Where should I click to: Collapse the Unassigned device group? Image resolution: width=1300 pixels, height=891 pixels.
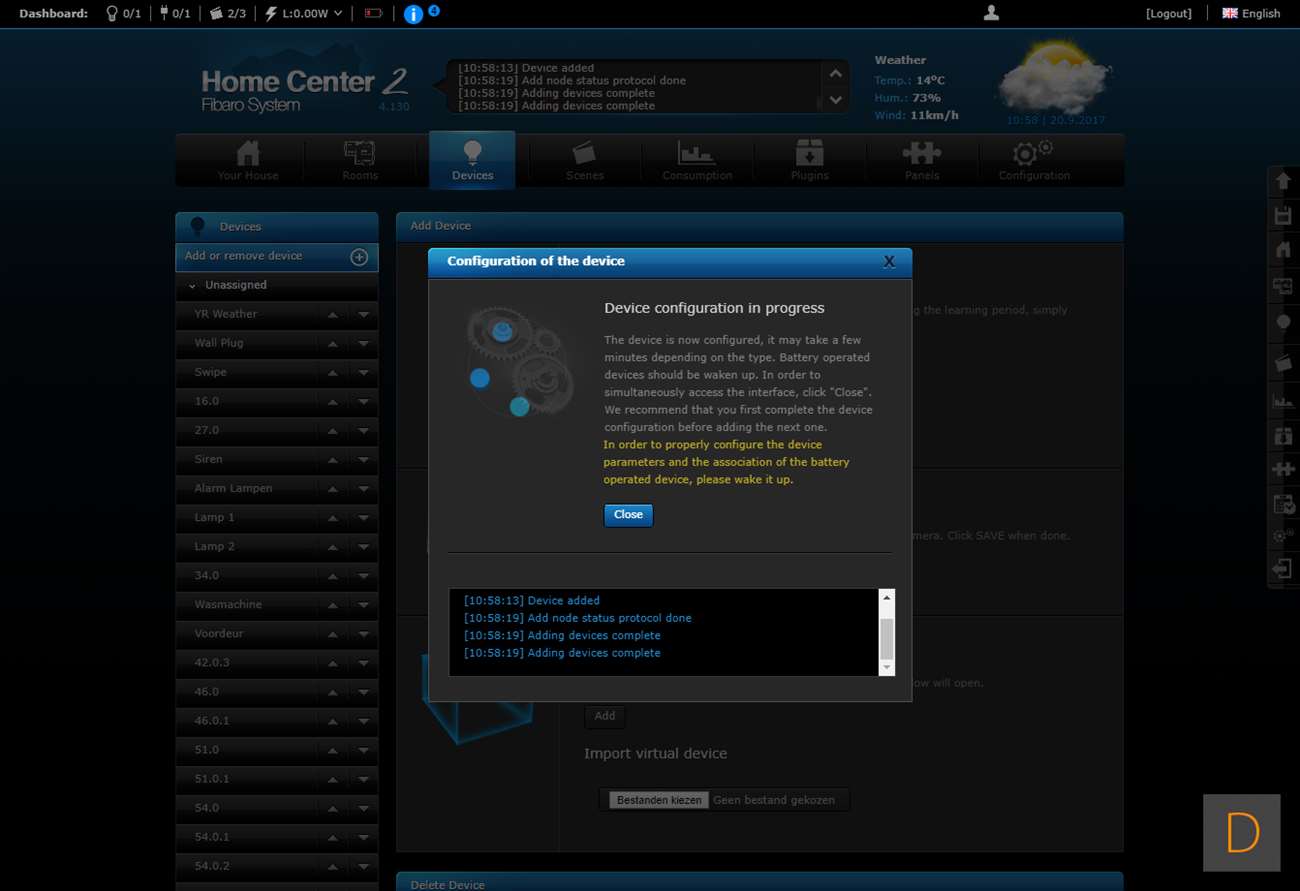[x=192, y=286]
